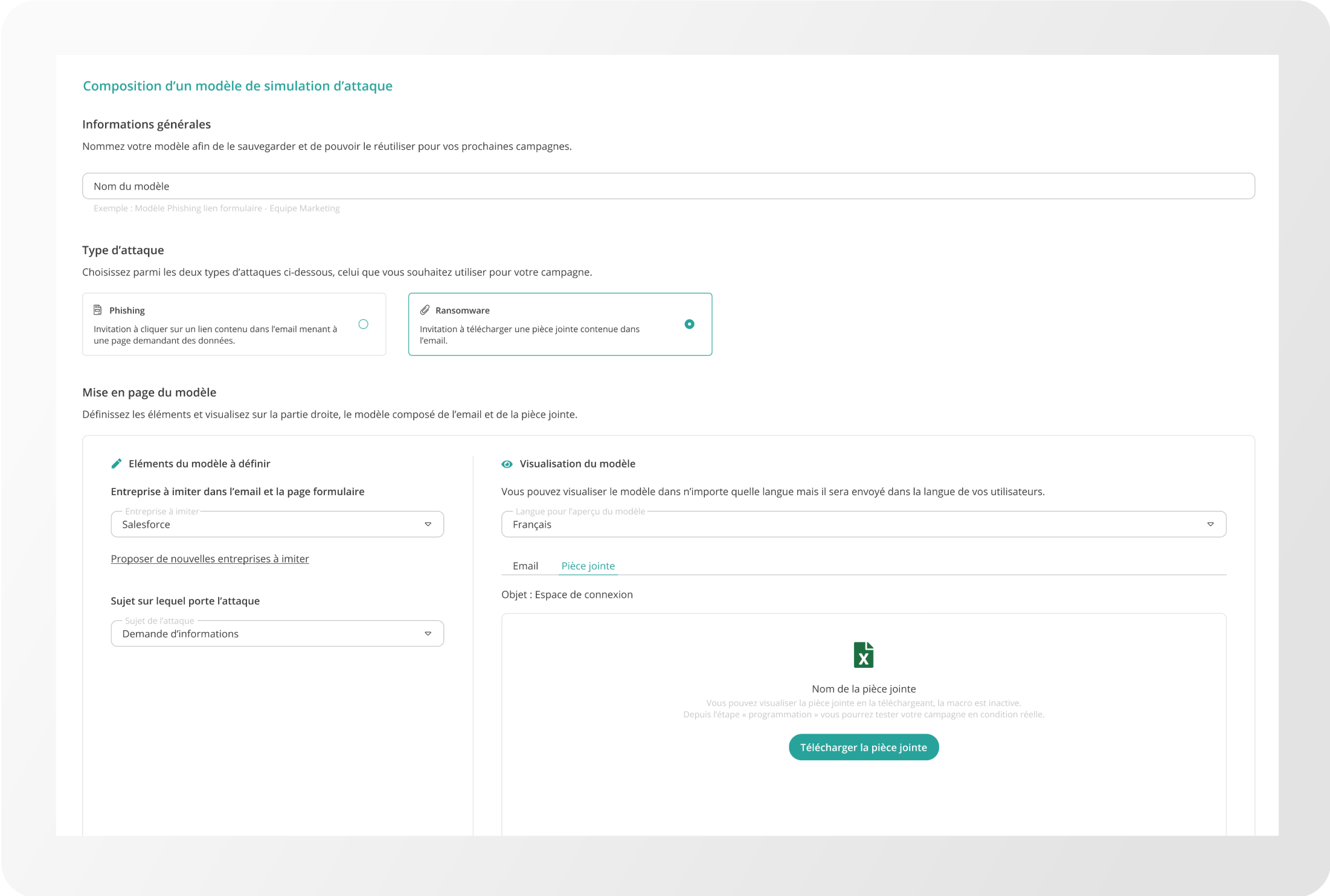Click Télécharger la pièce jointe
Screen dimensions: 1330x896
[x=863, y=747]
